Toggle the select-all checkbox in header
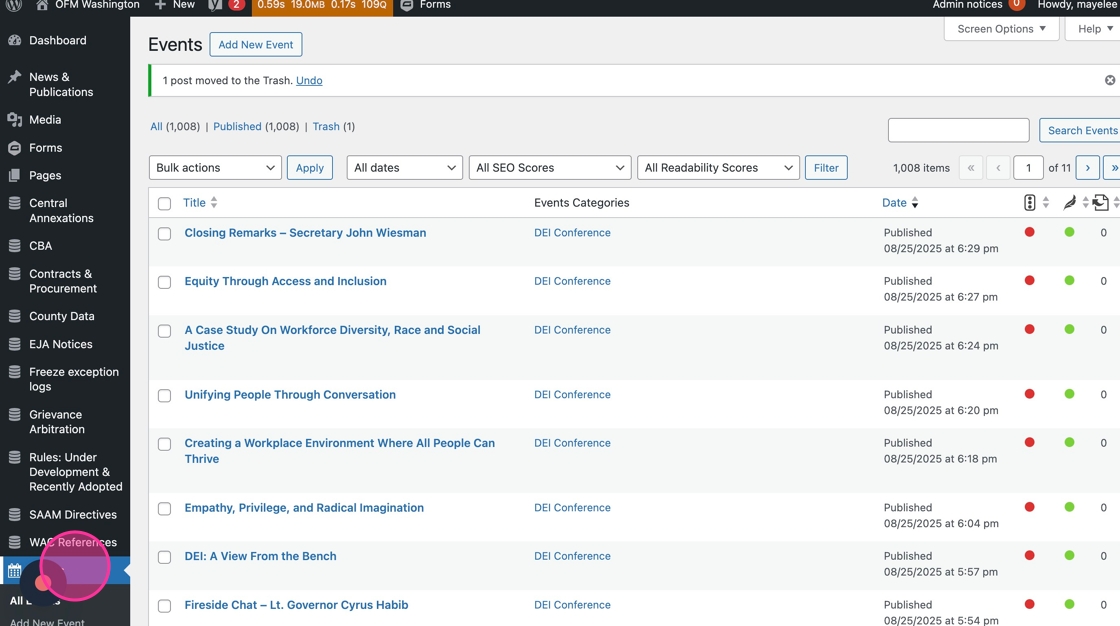The height and width of the screenshot is (626, 1120). [164, 204]
